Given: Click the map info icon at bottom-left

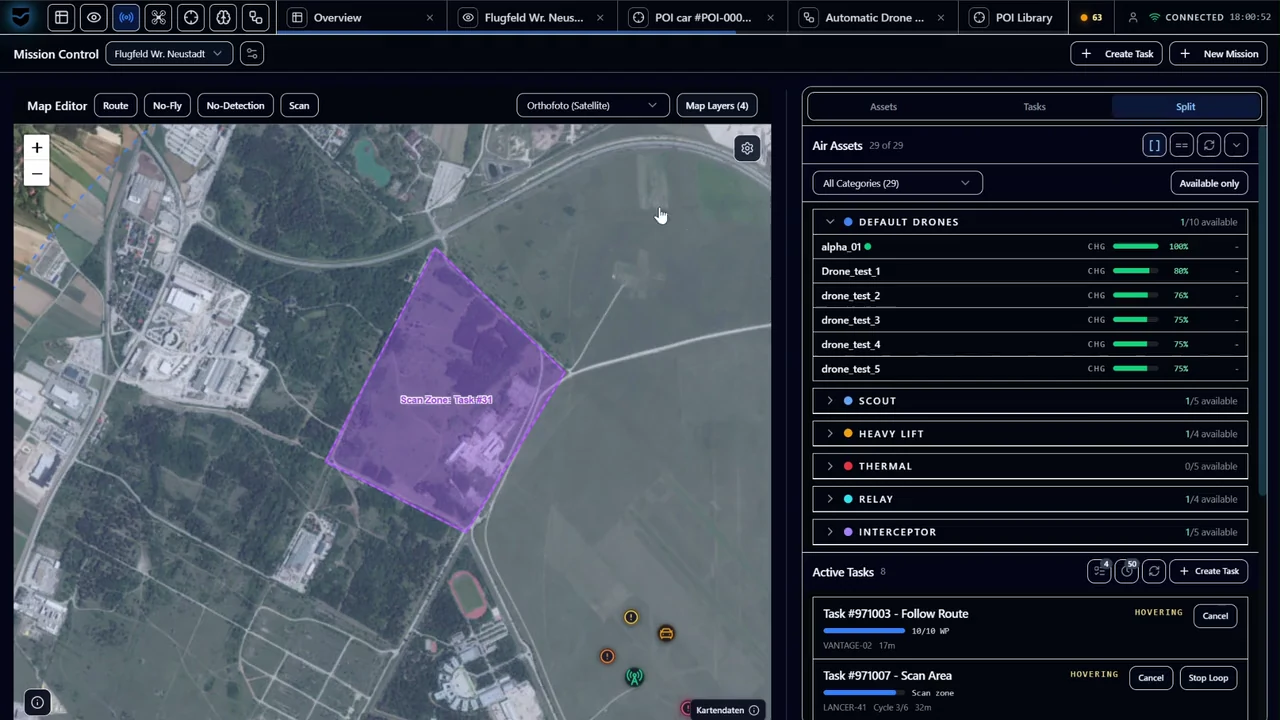Looking at the screenshot, I should (37, 702).
